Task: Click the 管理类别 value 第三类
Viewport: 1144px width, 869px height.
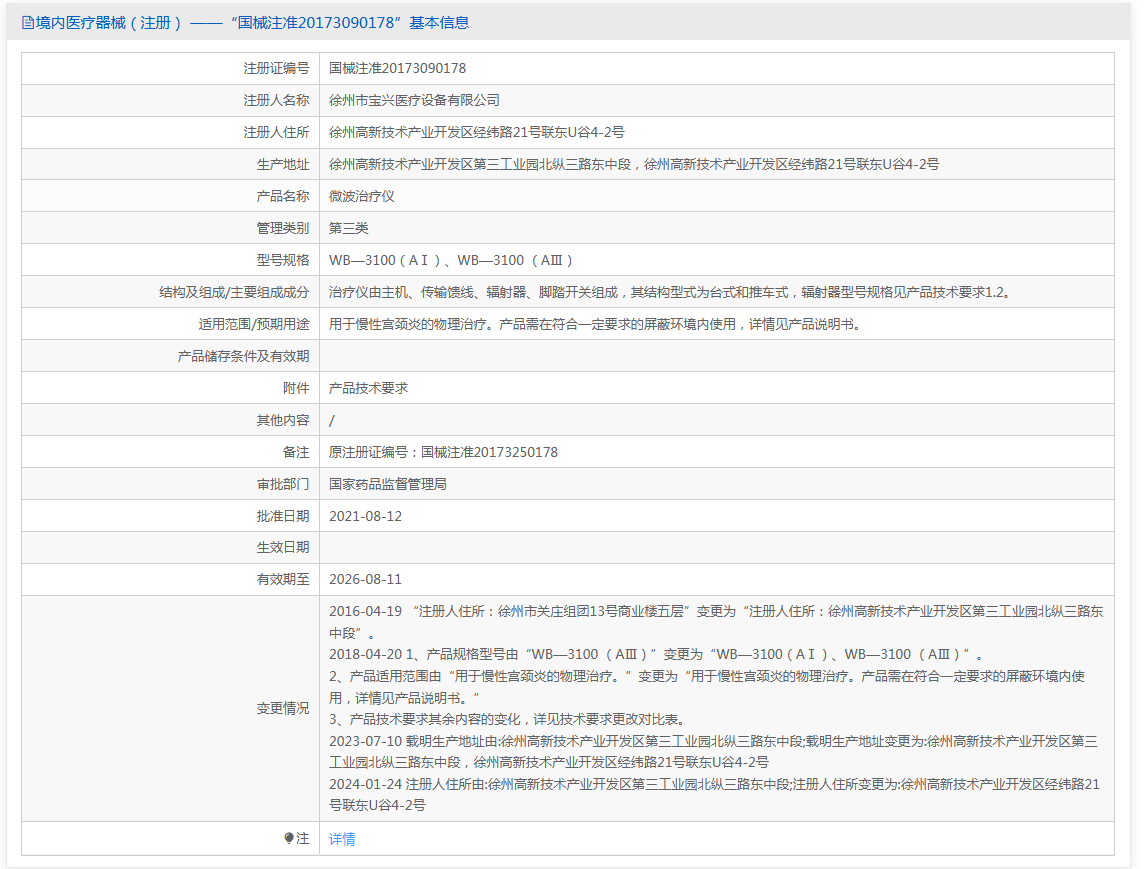Action: (x=349, y=228)
